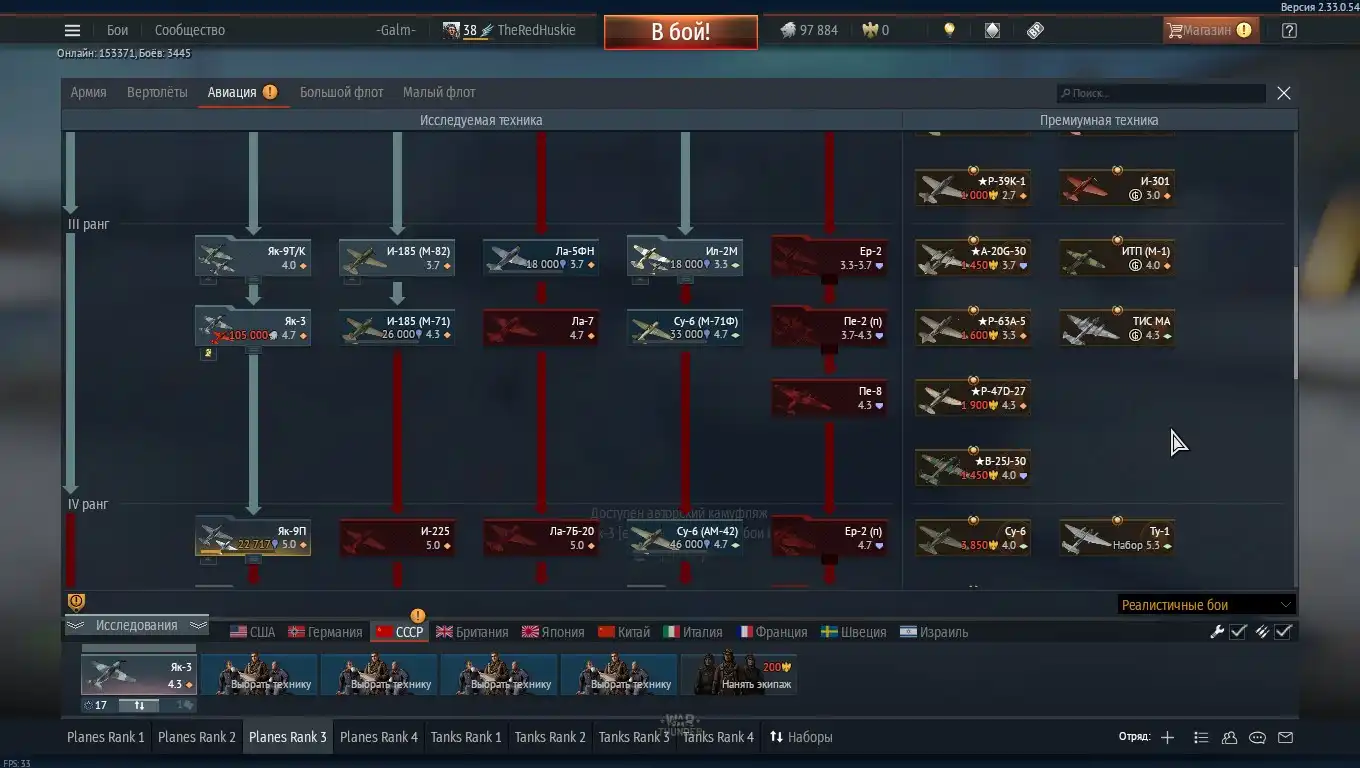Screen dimensions: 1360x768
Task: Select the premium ТИС МА aircraft
Action: coord(1117,327)
